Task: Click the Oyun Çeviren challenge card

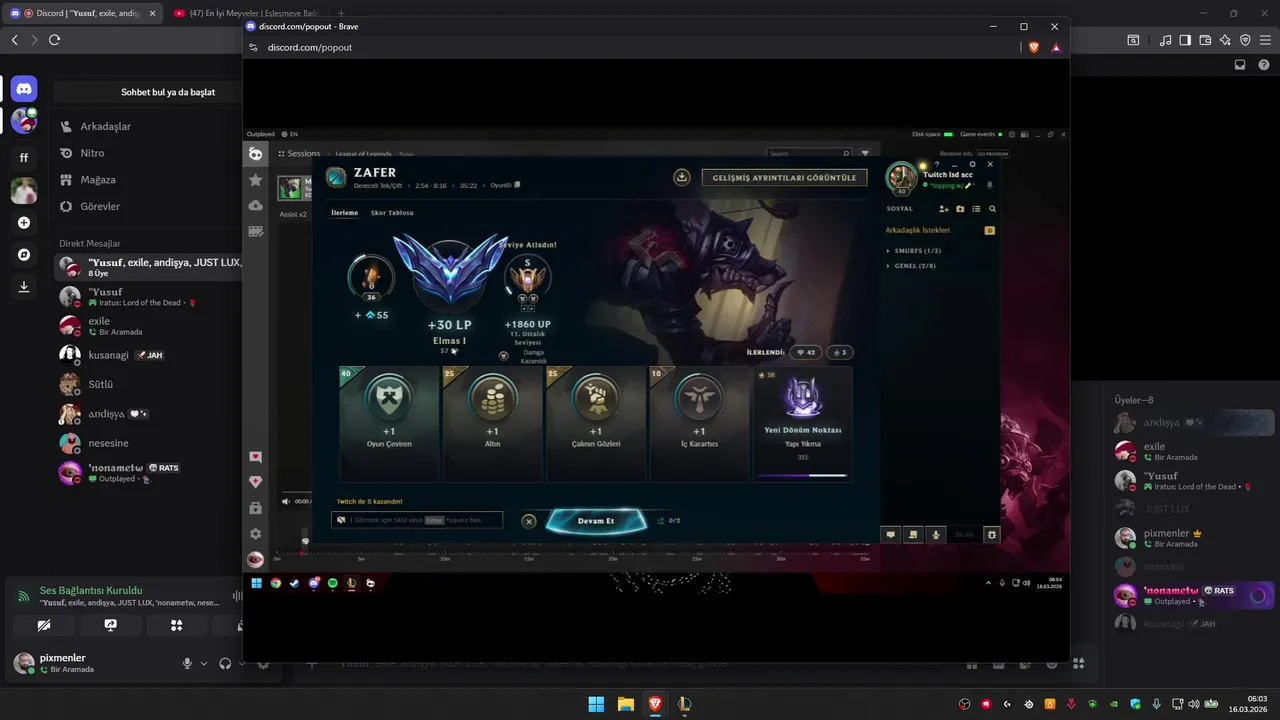Action: pyautogui.click(x=389, y=424)
